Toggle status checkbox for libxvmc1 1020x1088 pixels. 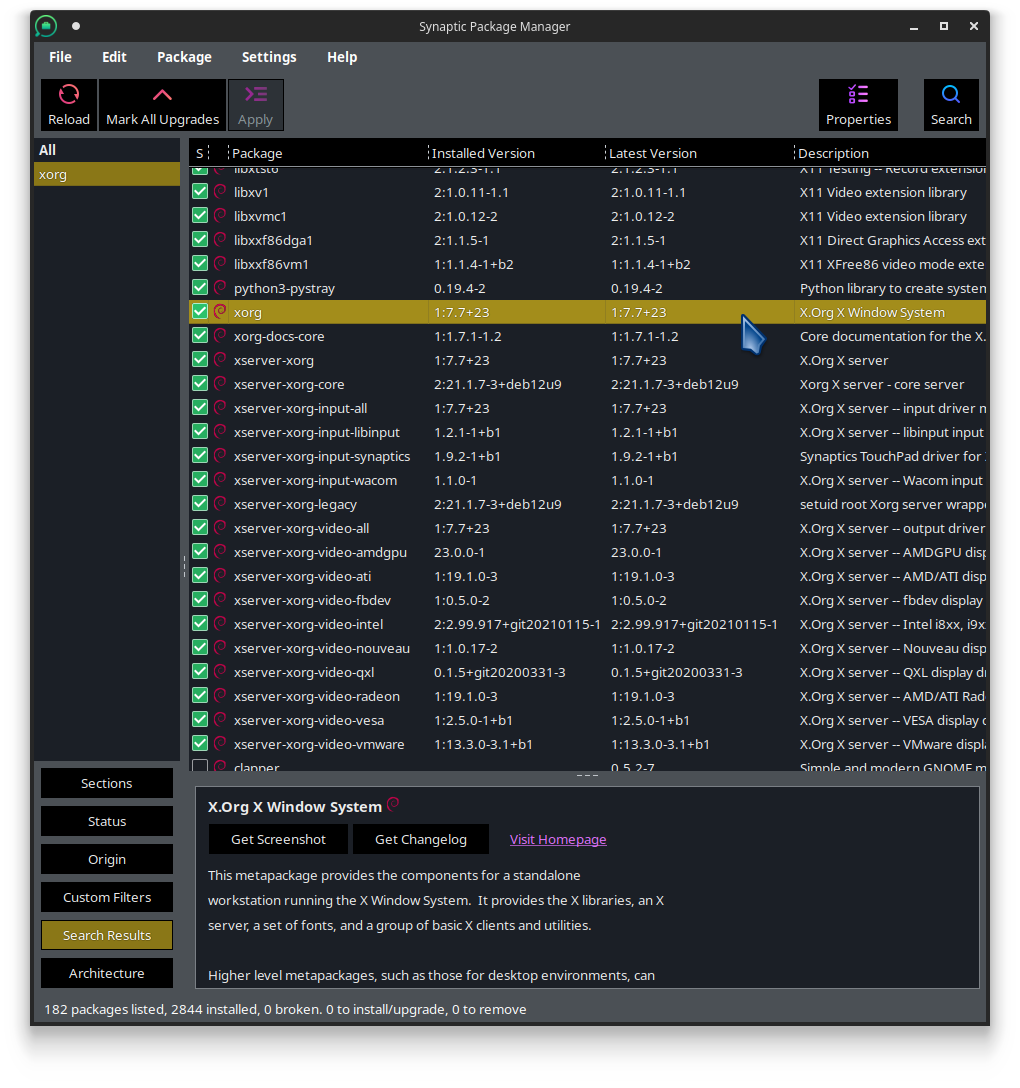[x=200, y=216]
